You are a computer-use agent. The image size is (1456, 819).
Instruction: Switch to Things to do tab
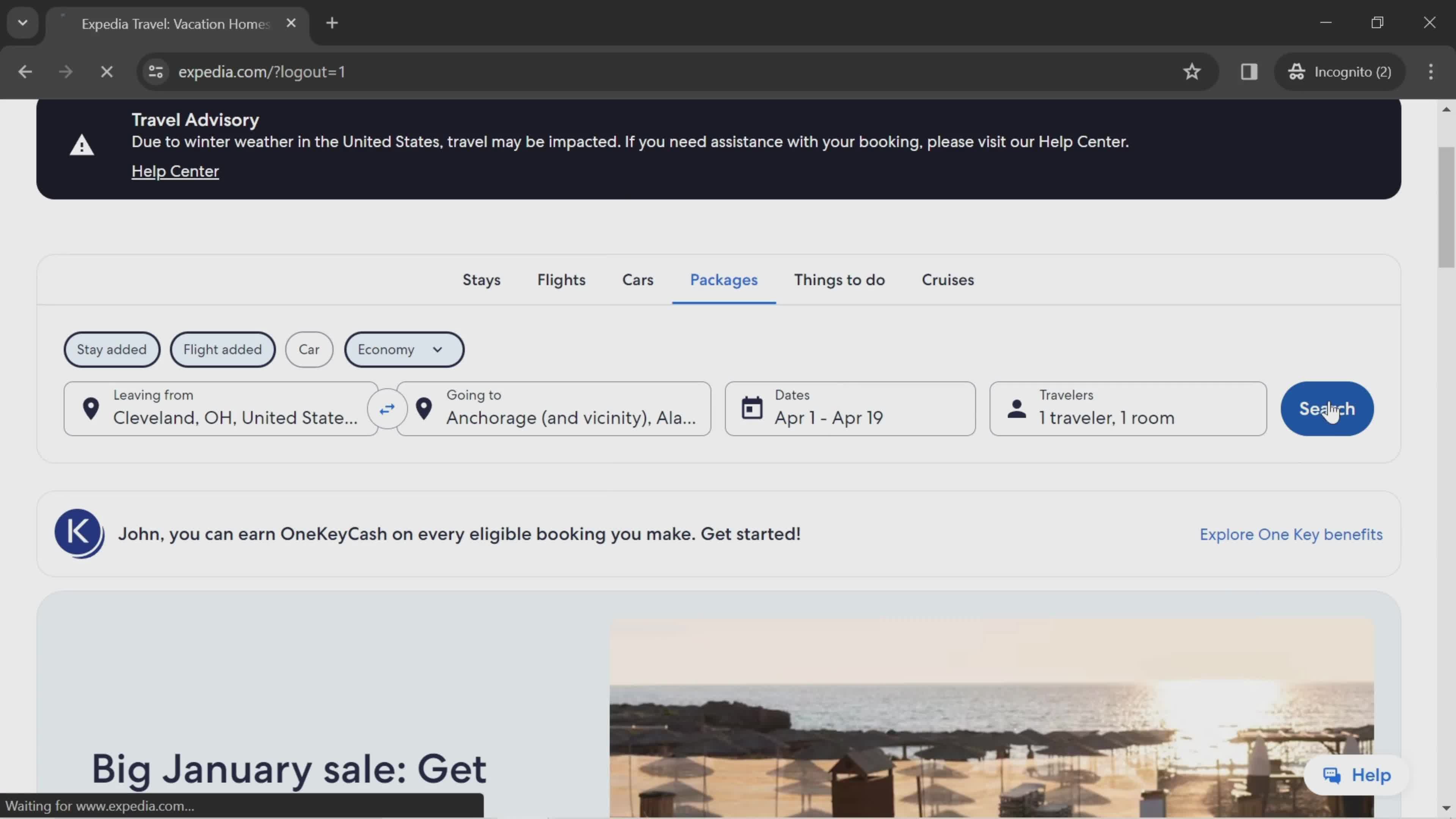coord(839,280)
